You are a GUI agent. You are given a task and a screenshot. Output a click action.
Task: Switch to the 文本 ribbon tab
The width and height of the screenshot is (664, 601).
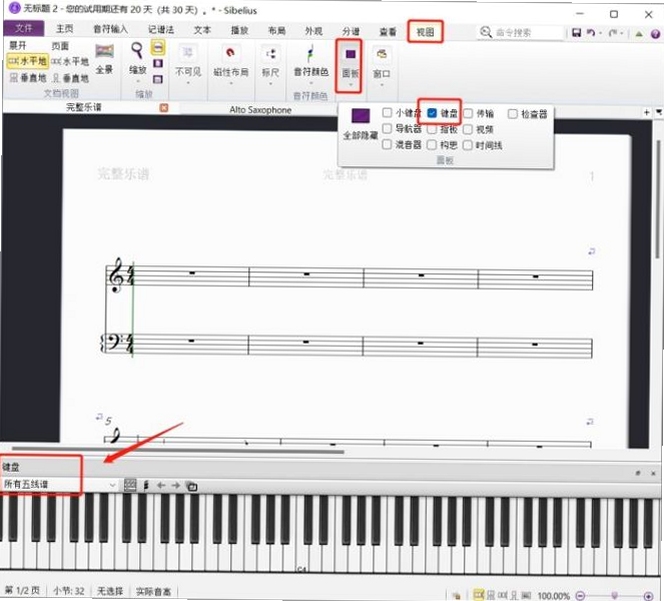coord(202,30)
